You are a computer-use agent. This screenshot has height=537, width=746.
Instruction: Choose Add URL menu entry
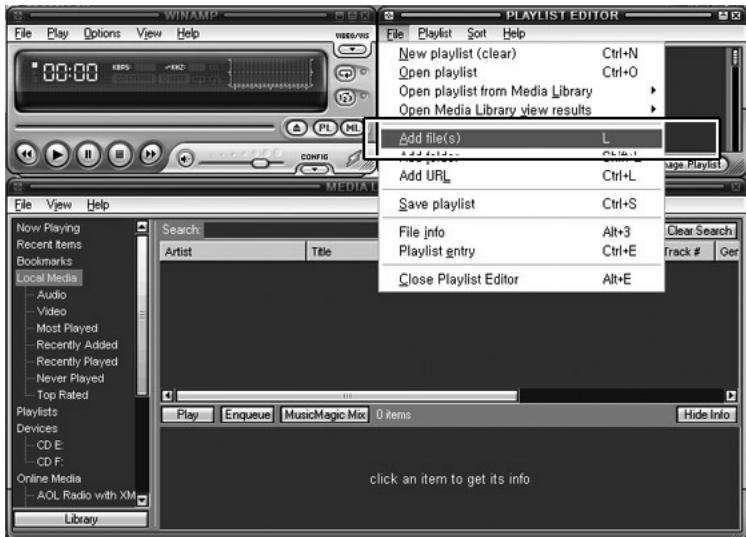click(x=521, y=176)
